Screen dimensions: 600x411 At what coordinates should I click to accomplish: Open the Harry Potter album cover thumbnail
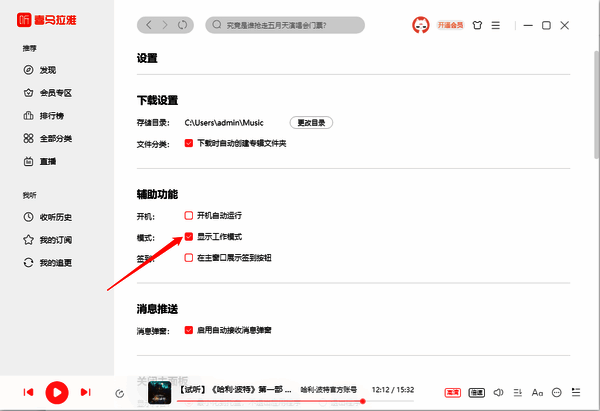pyautogui.click(x=159, y=393)
